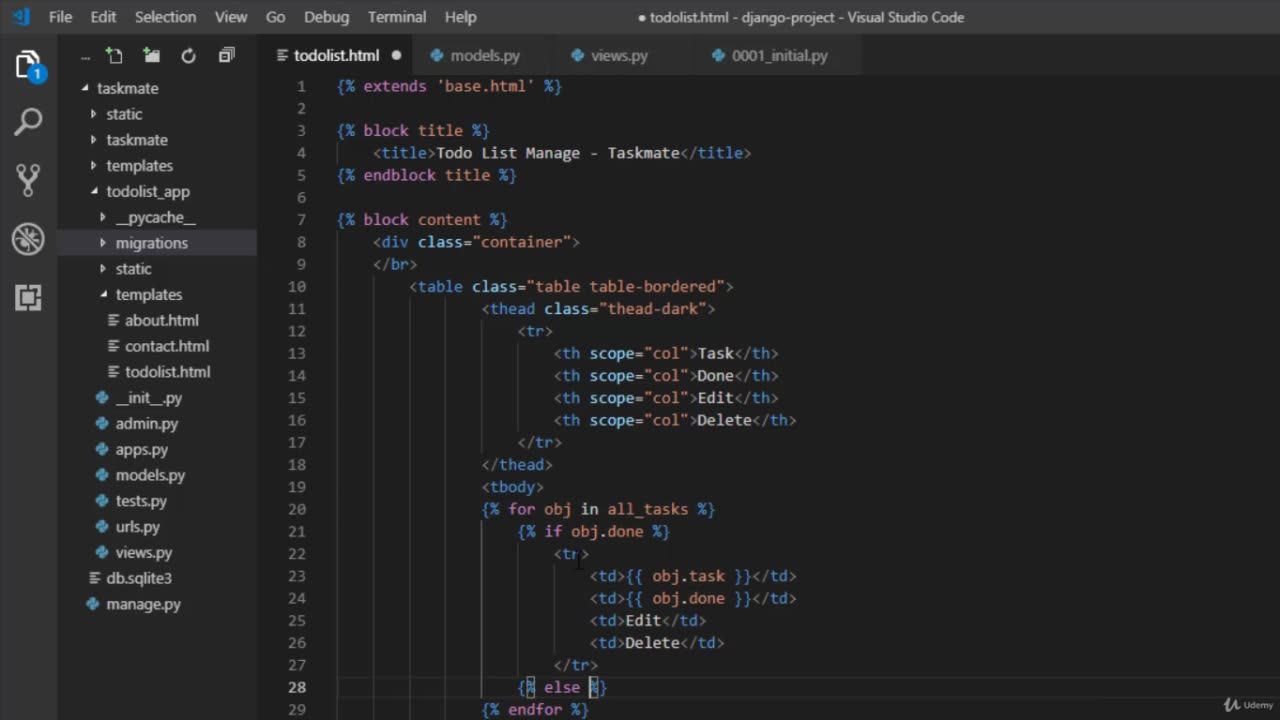This screenshot has height=720, width=1280.
Task: Open db.sqlite3 from the explorer
Action: [x=139, y=578]
